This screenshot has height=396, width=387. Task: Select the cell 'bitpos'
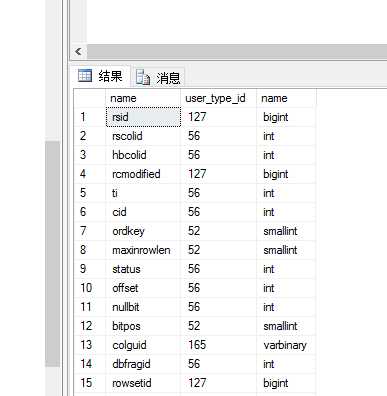[x=143, y=326]
